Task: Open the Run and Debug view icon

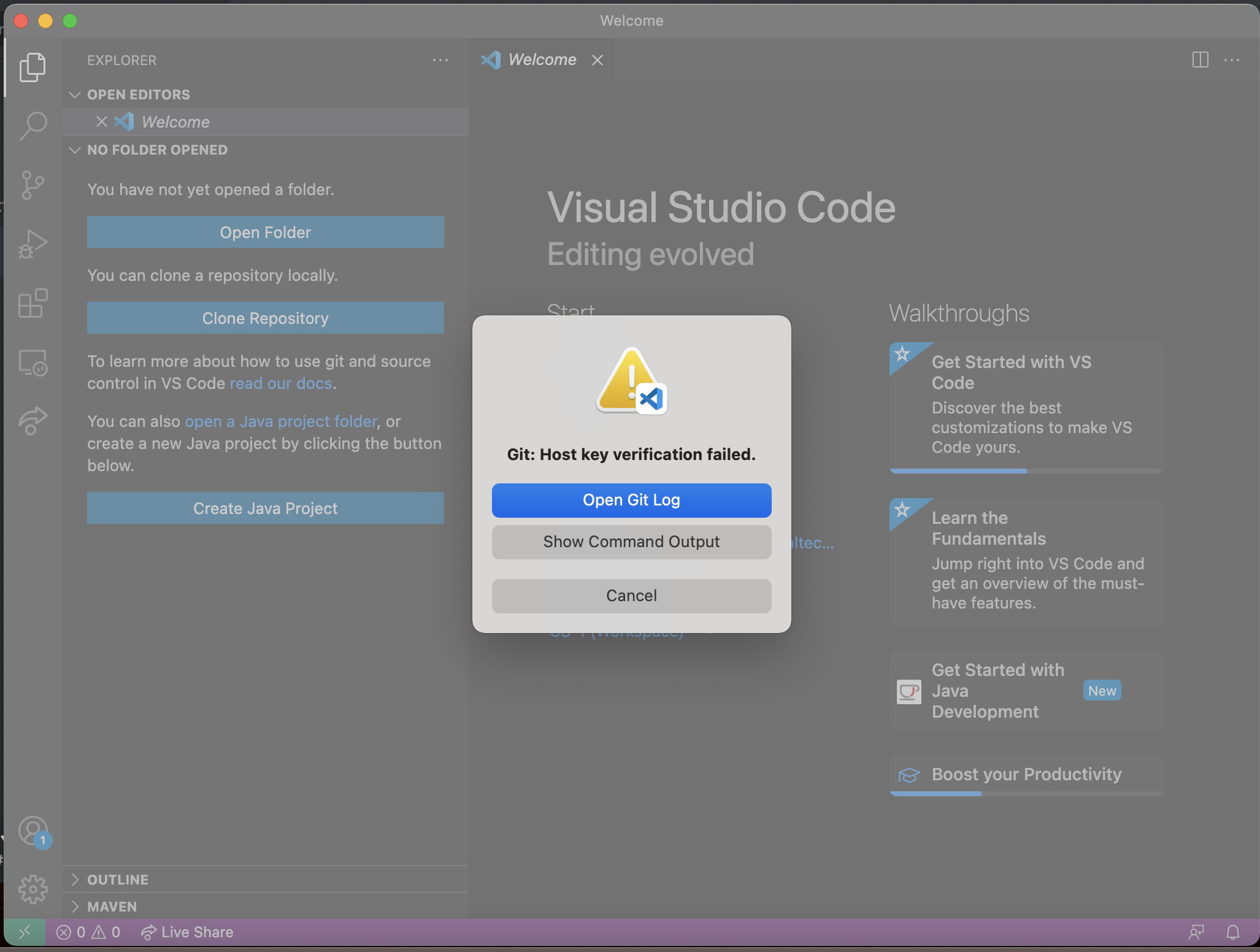Action: pos(33,244)
